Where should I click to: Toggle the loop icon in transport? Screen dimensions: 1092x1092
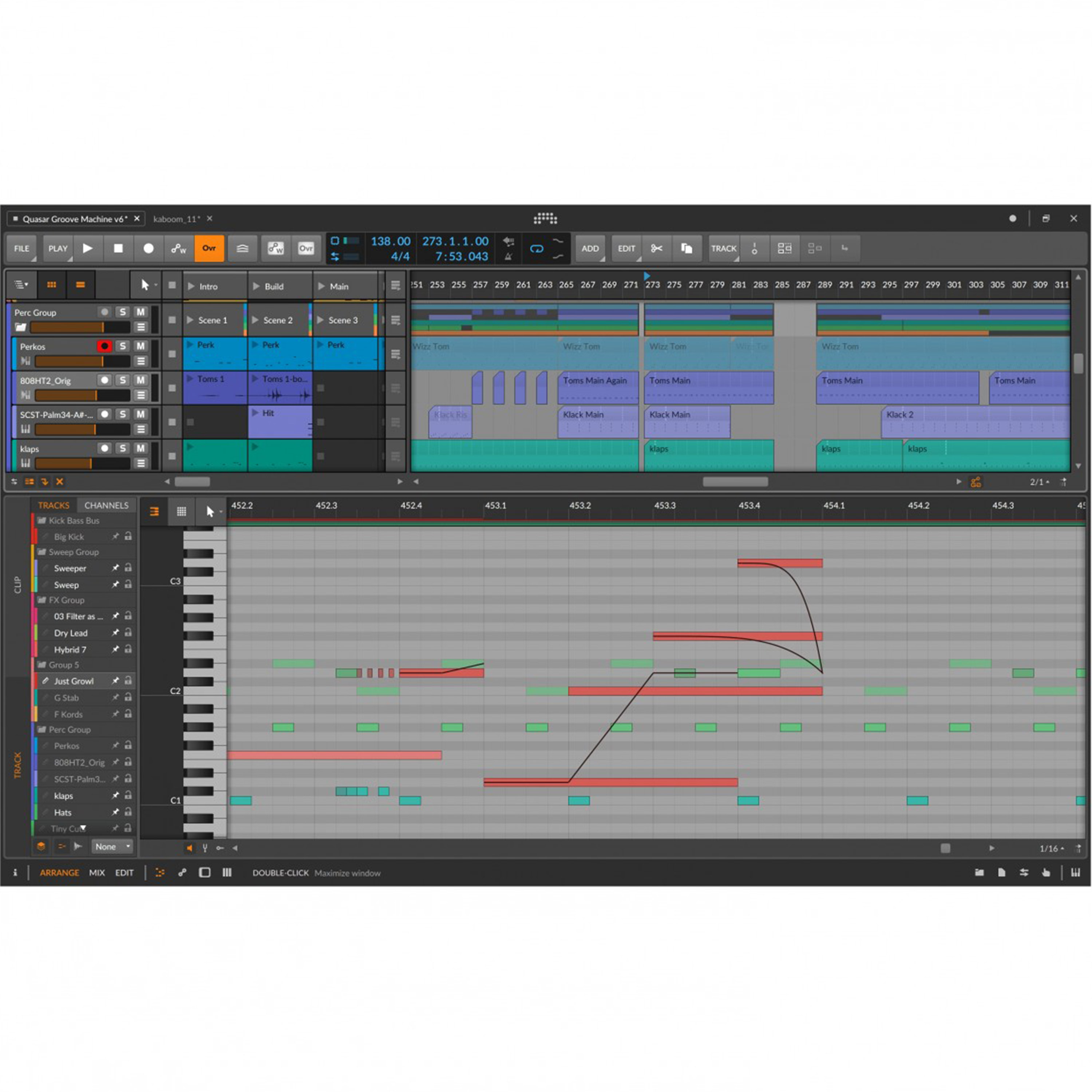click(x=537, y=248)
